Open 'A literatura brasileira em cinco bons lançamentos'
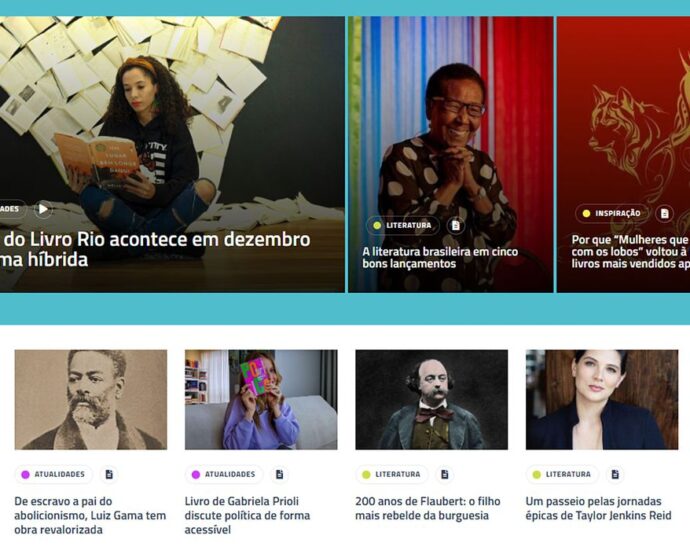This screenshot has width=690, height=550. coord(440,258)
